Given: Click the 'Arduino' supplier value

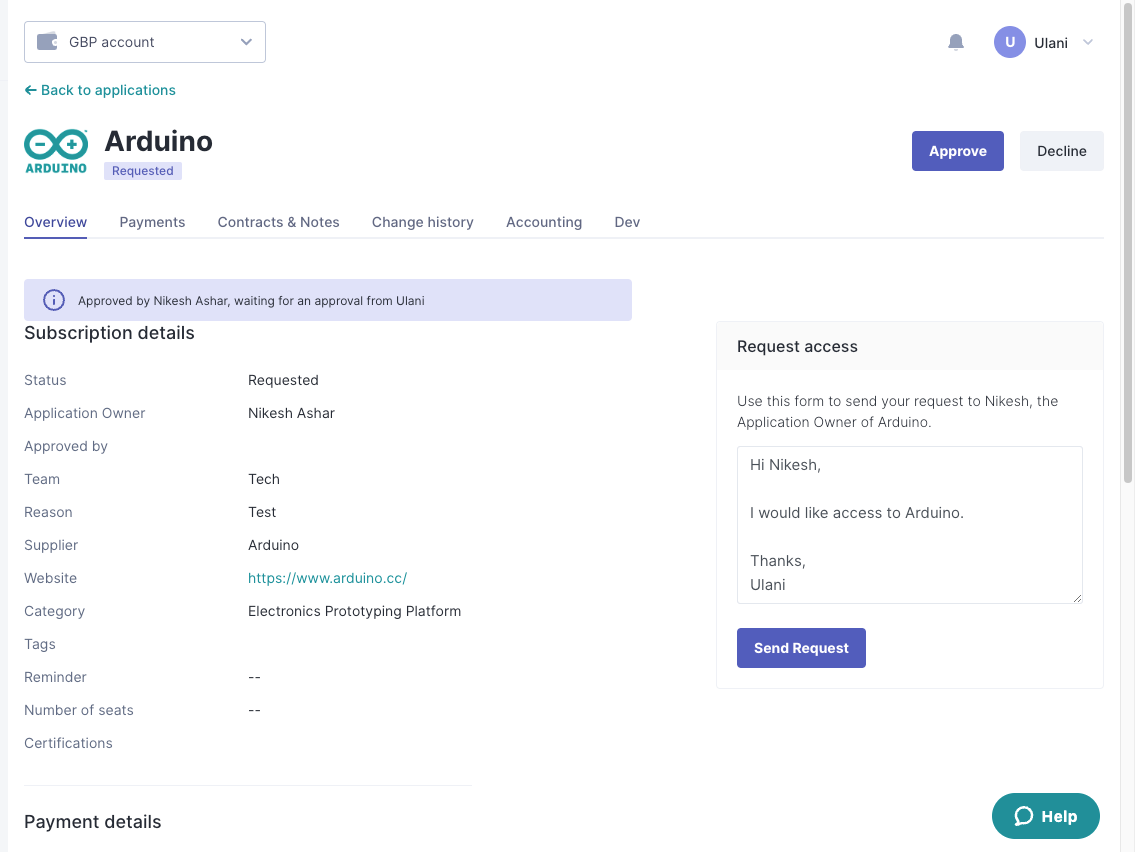Looking at the screenshot, I should click(x=273, y=545).
